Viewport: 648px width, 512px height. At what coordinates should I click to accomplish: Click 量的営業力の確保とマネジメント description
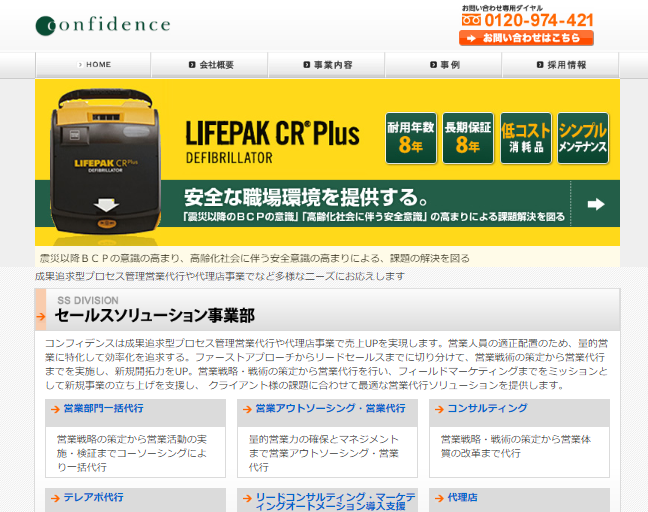pyautogui.click(x=324, y=453)
